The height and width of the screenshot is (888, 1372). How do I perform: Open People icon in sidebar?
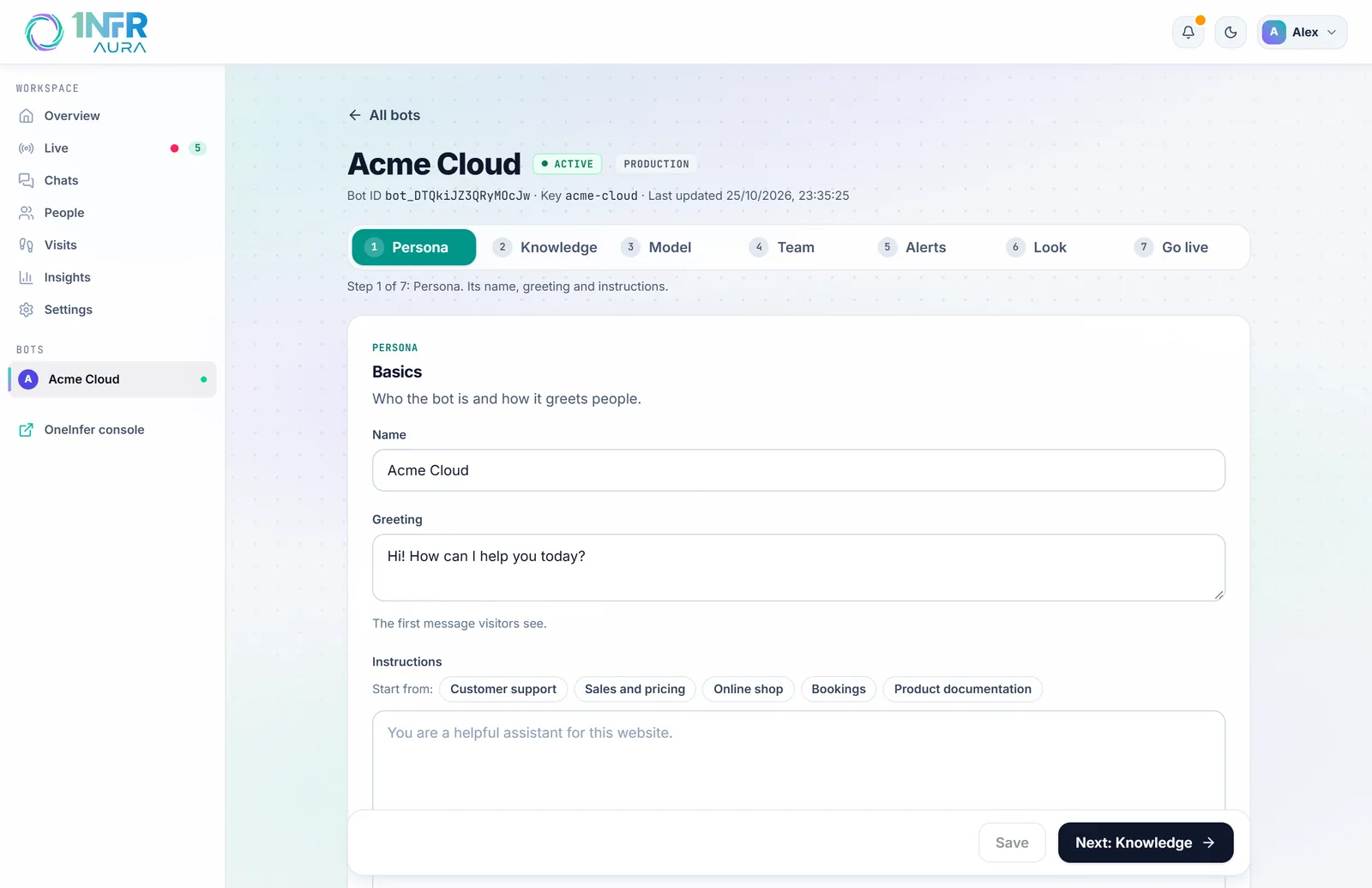tap(27, 213)
